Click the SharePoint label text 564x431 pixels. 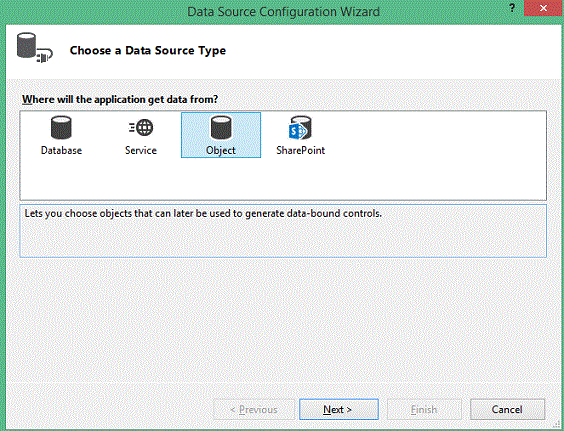300,150
